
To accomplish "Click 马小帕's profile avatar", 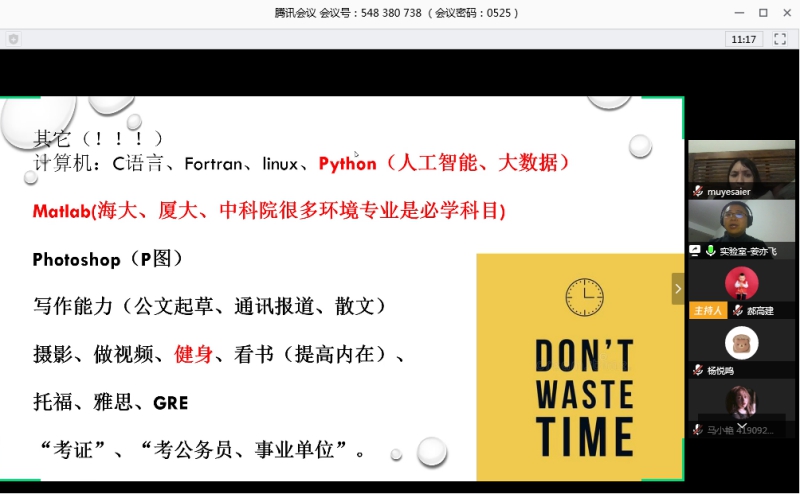I will (x=741, y=401).
